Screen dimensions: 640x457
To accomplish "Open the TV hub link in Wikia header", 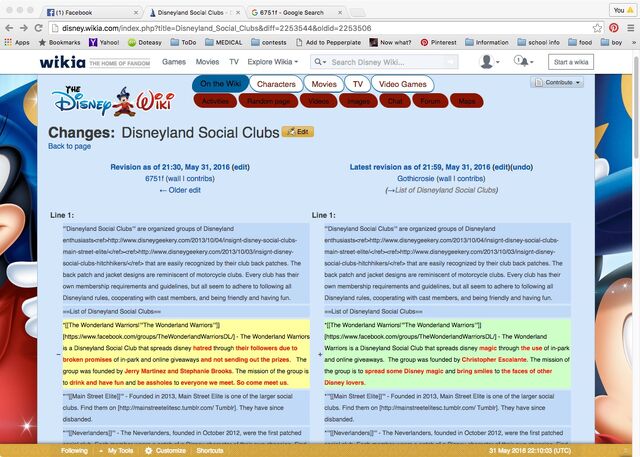I will (x=234, y=62).
